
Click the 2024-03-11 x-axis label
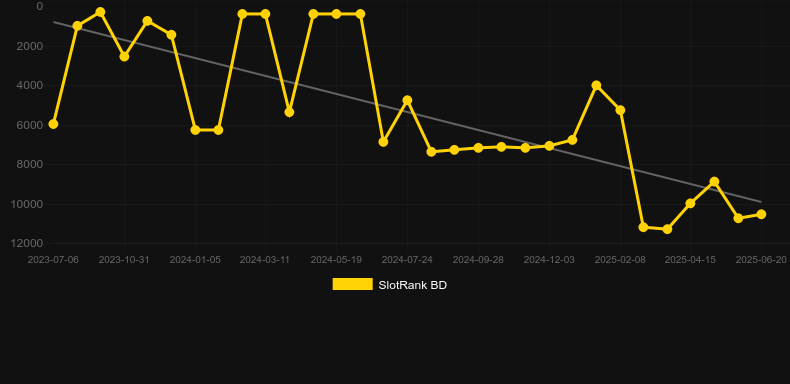point(265,260)
